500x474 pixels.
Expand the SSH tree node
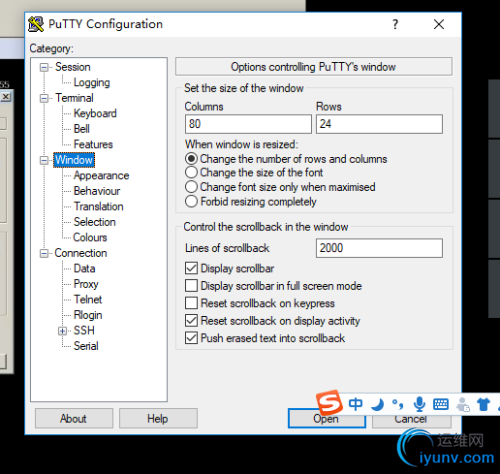pyautogui.click(x=62, y=331)
